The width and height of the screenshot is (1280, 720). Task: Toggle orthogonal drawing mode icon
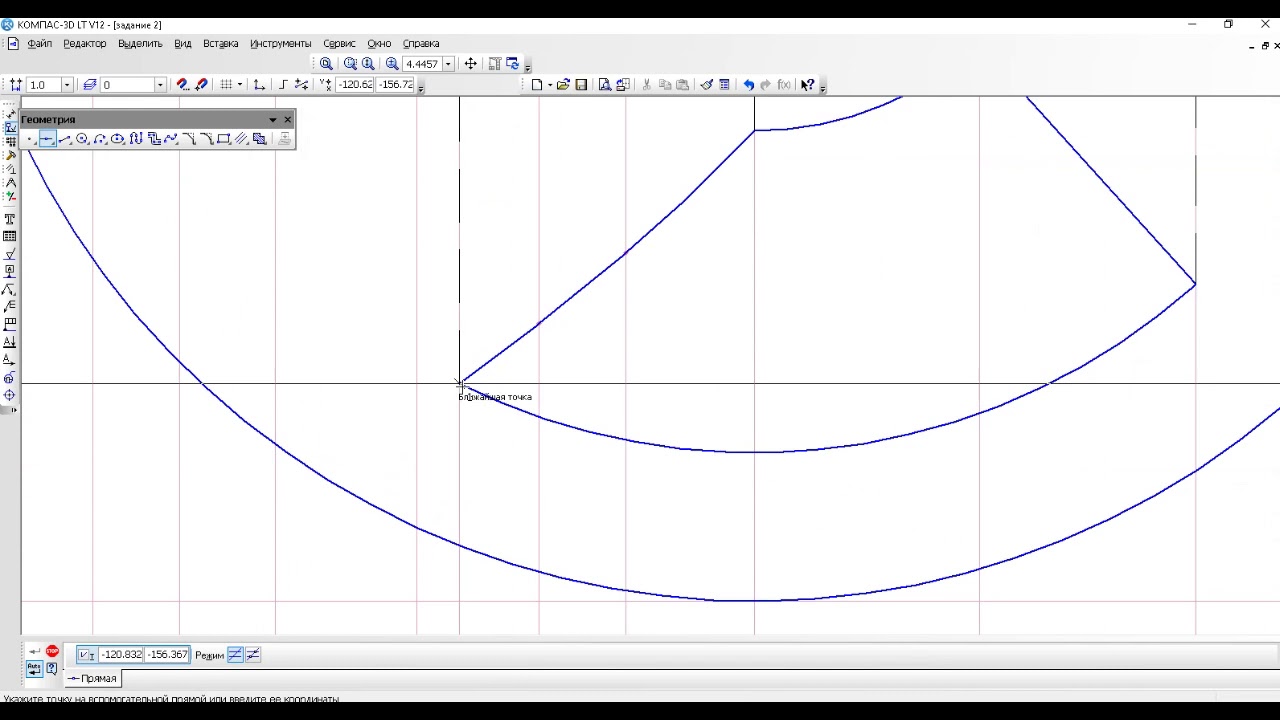tap(283, 85)
